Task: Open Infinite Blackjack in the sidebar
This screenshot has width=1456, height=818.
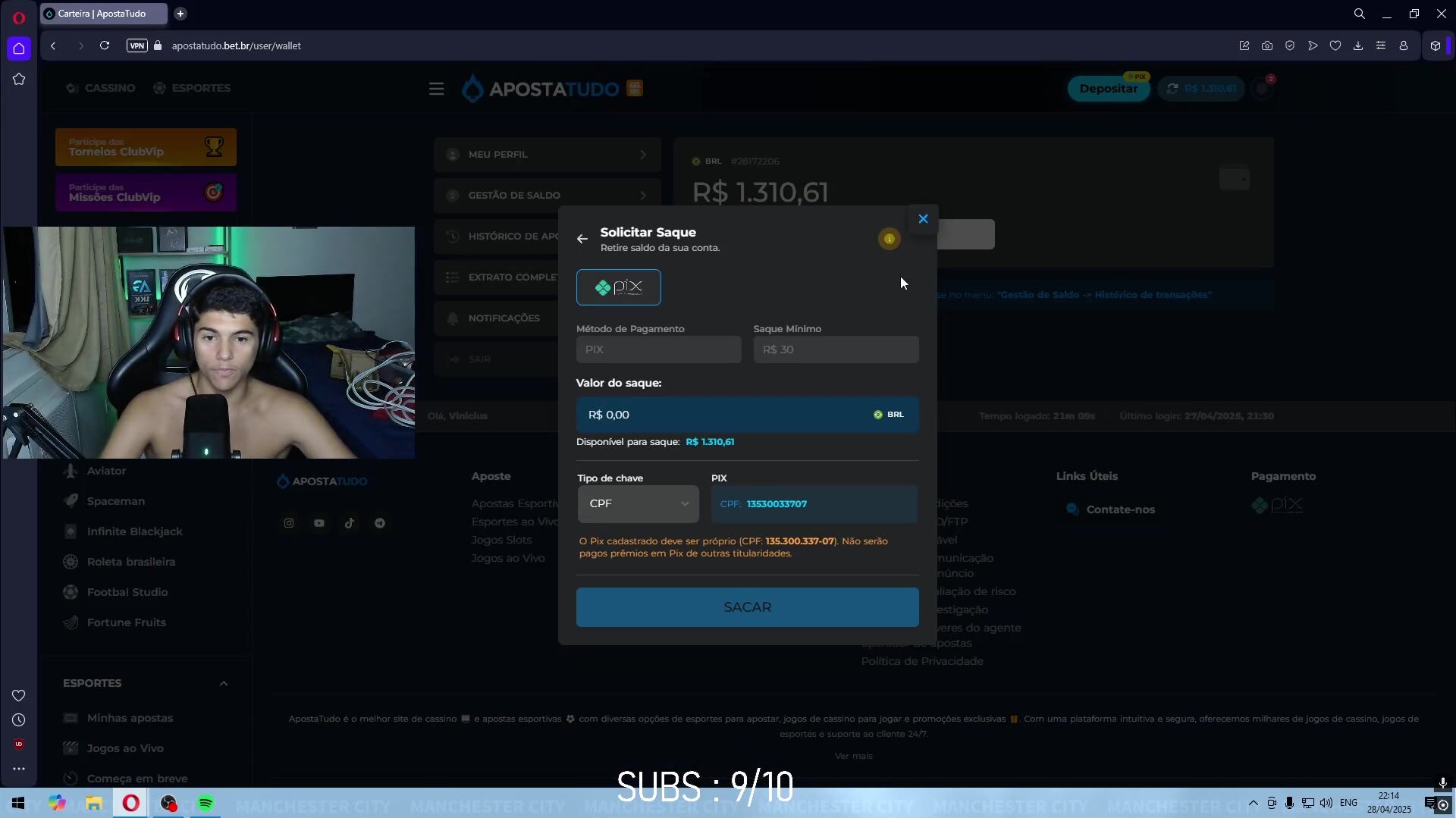Action: point(134,531)
